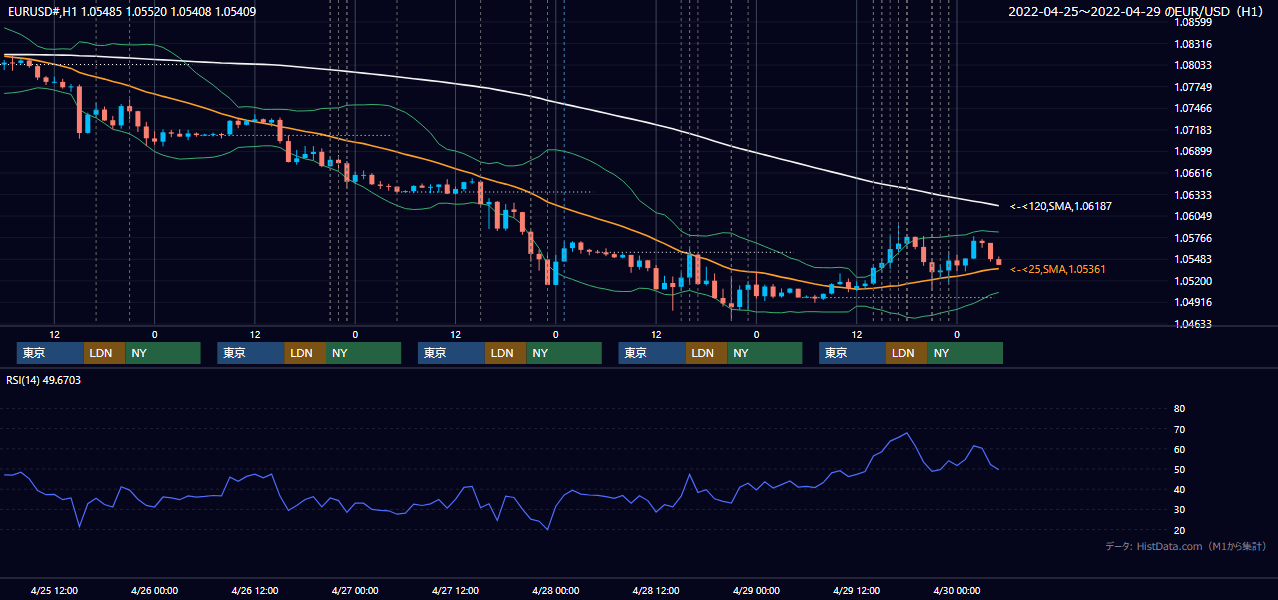This screenshot has width=1278, height=600.
Task: Click price axis value 1.06899
Action: (1192, 151)
